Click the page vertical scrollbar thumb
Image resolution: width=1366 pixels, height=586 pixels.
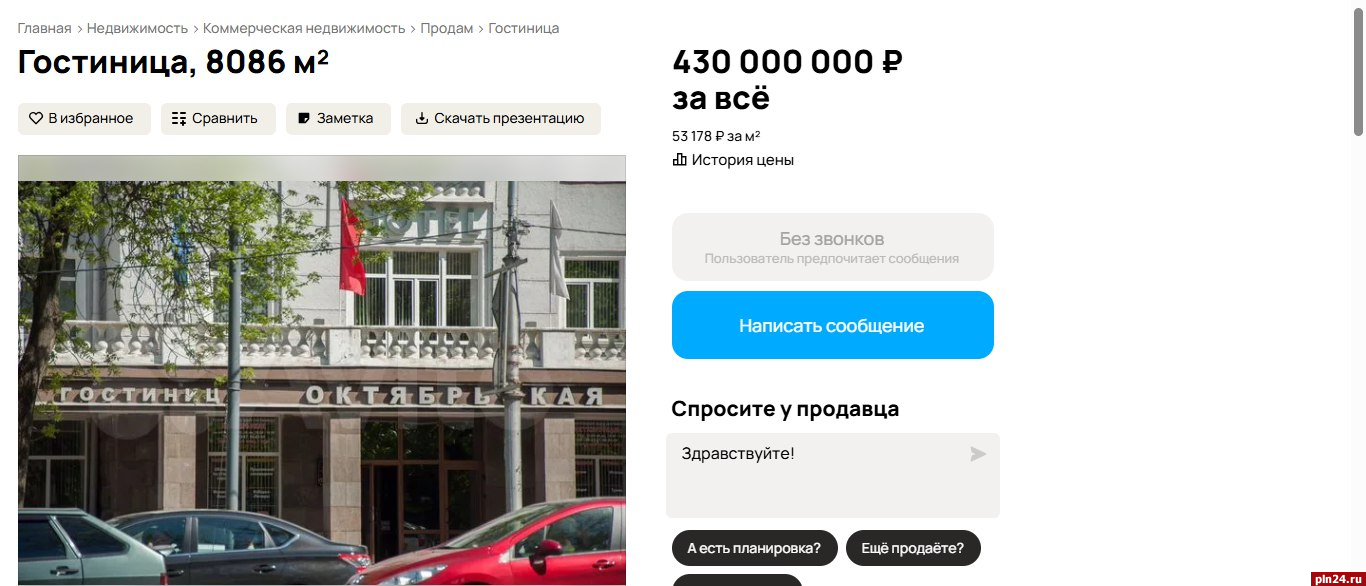(1358, 70)
